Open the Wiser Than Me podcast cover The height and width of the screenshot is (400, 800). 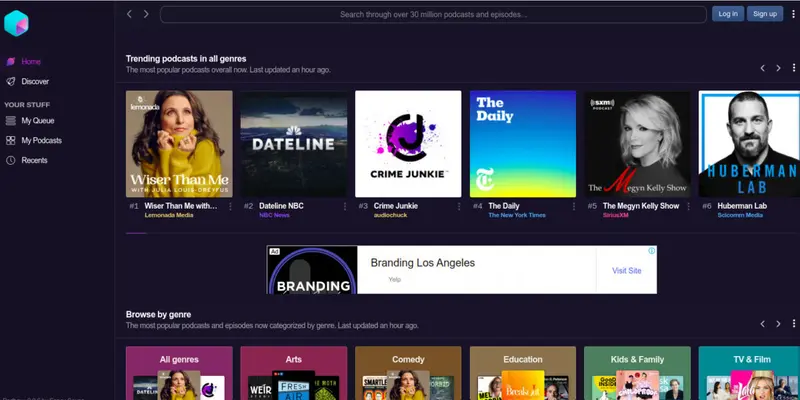179,144
